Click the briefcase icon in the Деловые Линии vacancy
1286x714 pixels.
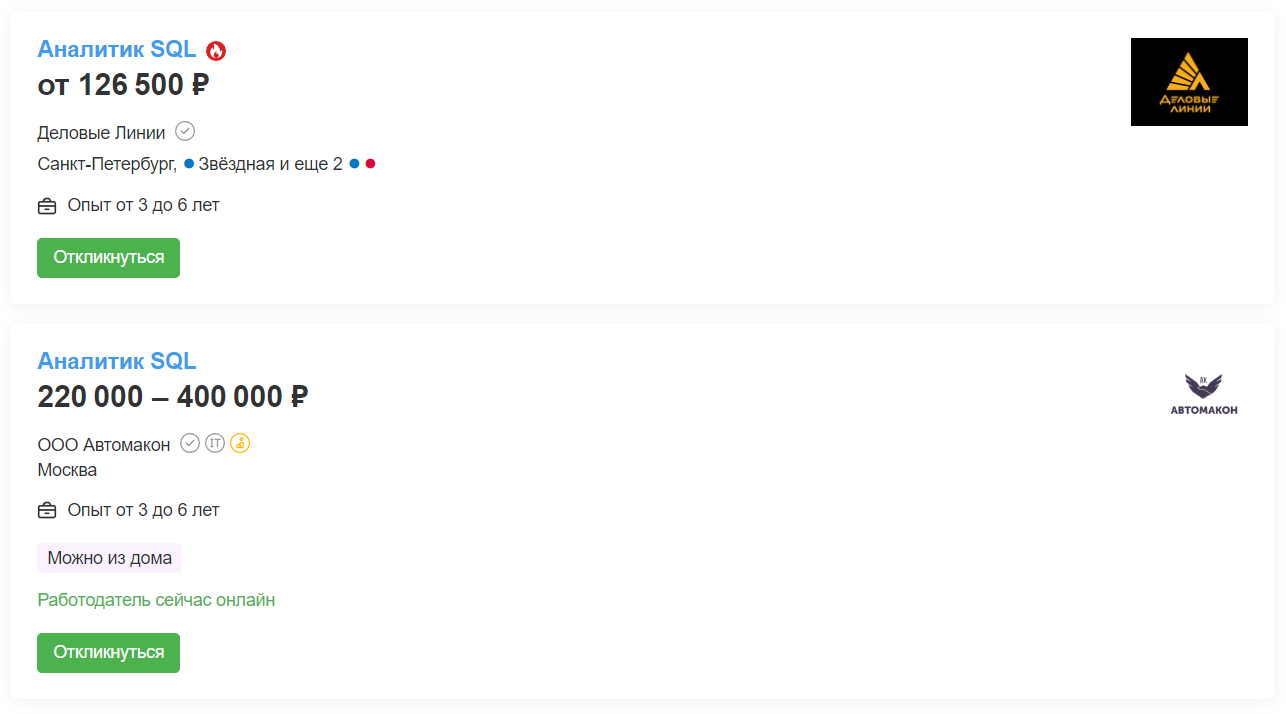pos(47,206)
